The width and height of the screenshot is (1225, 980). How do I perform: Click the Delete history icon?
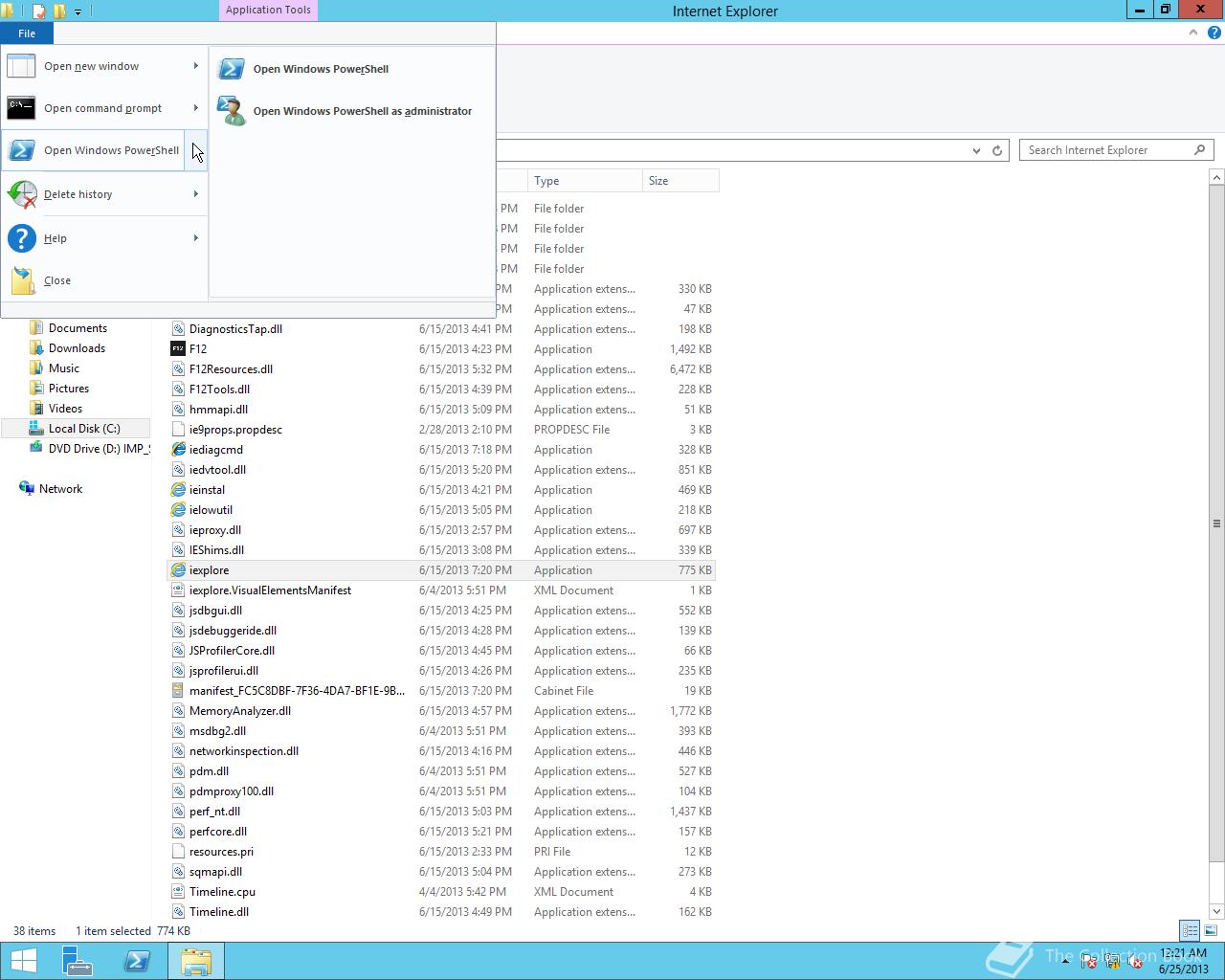coord(21,194)
